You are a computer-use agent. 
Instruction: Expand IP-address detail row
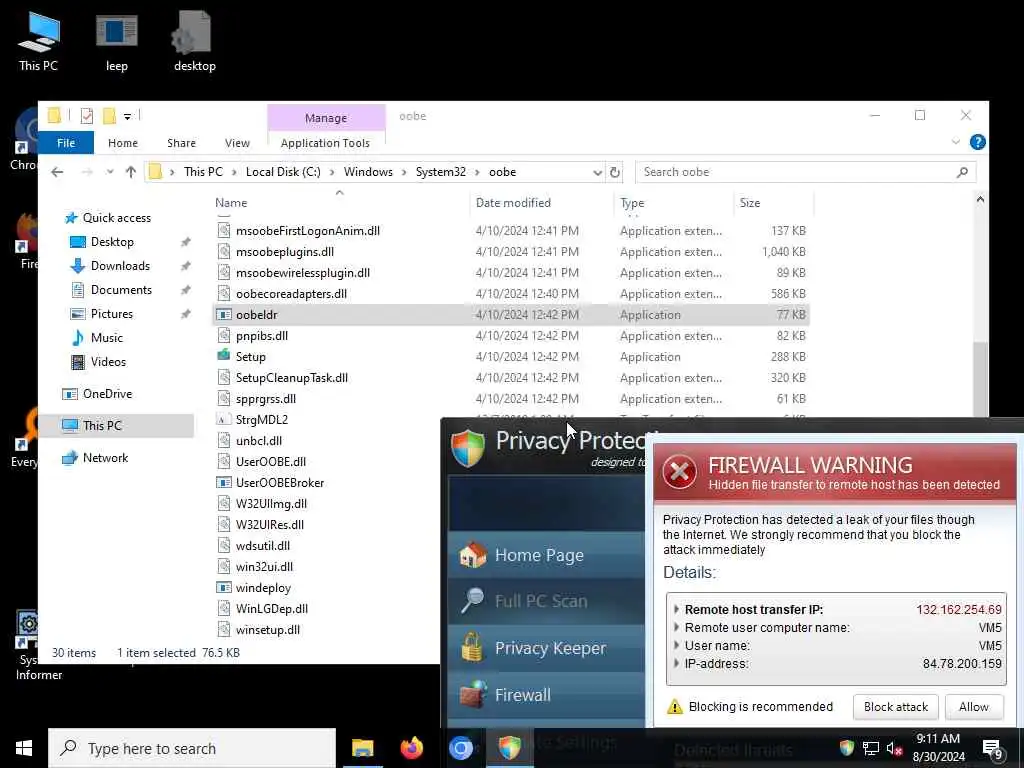[x=676, y=664]
